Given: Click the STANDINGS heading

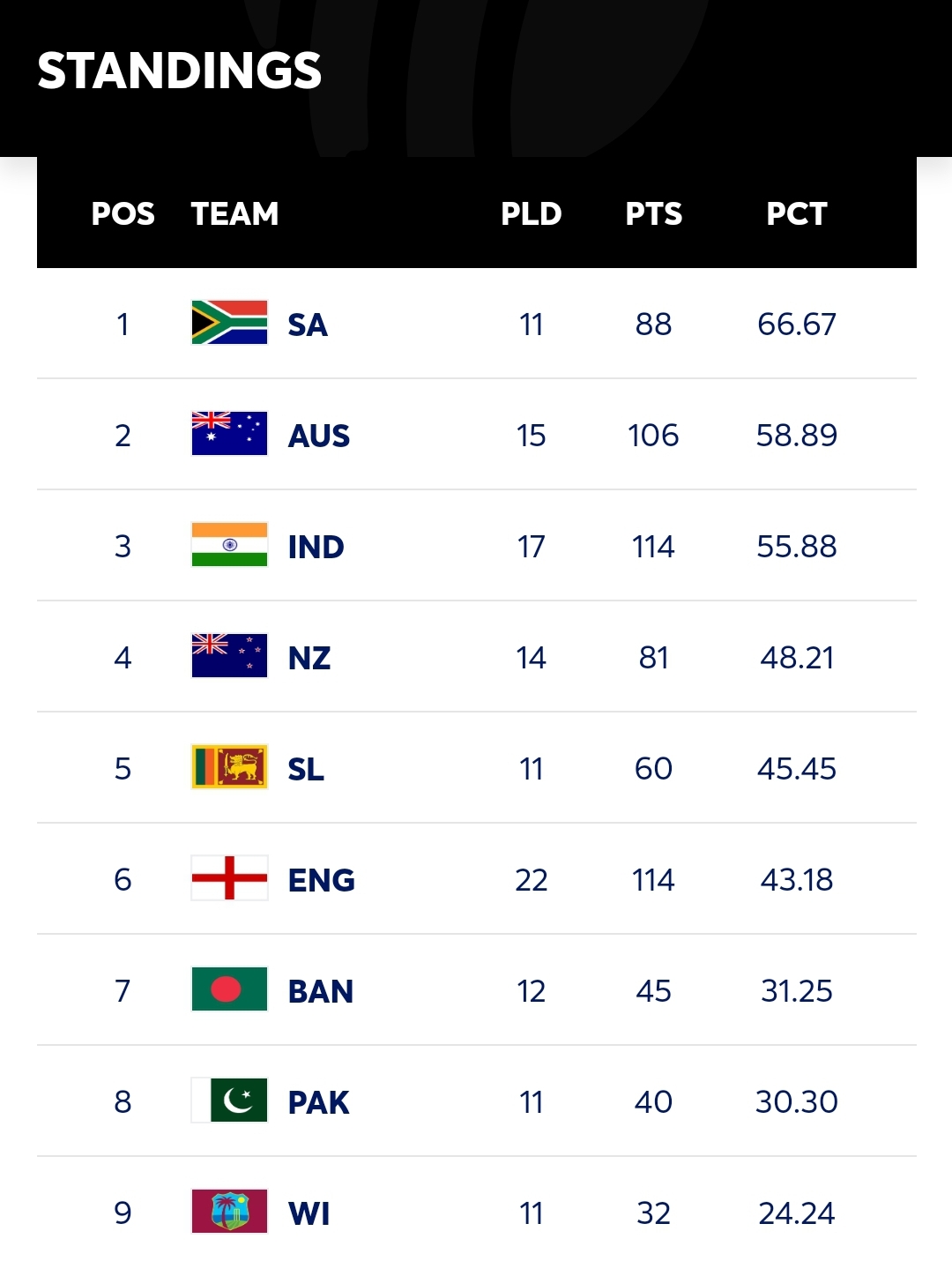Looking at the screenshot, I should 180,71.
